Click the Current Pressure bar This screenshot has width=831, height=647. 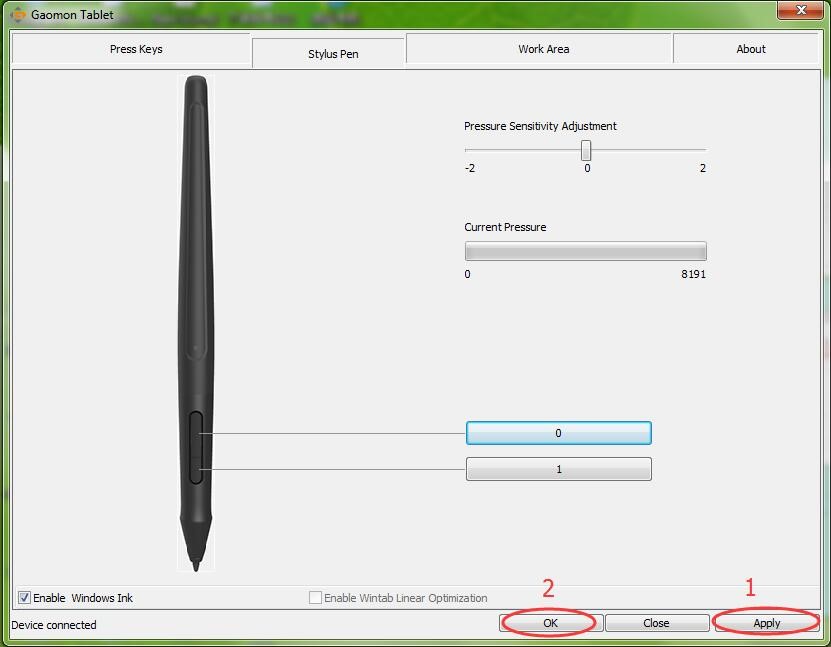pos(586,251)
